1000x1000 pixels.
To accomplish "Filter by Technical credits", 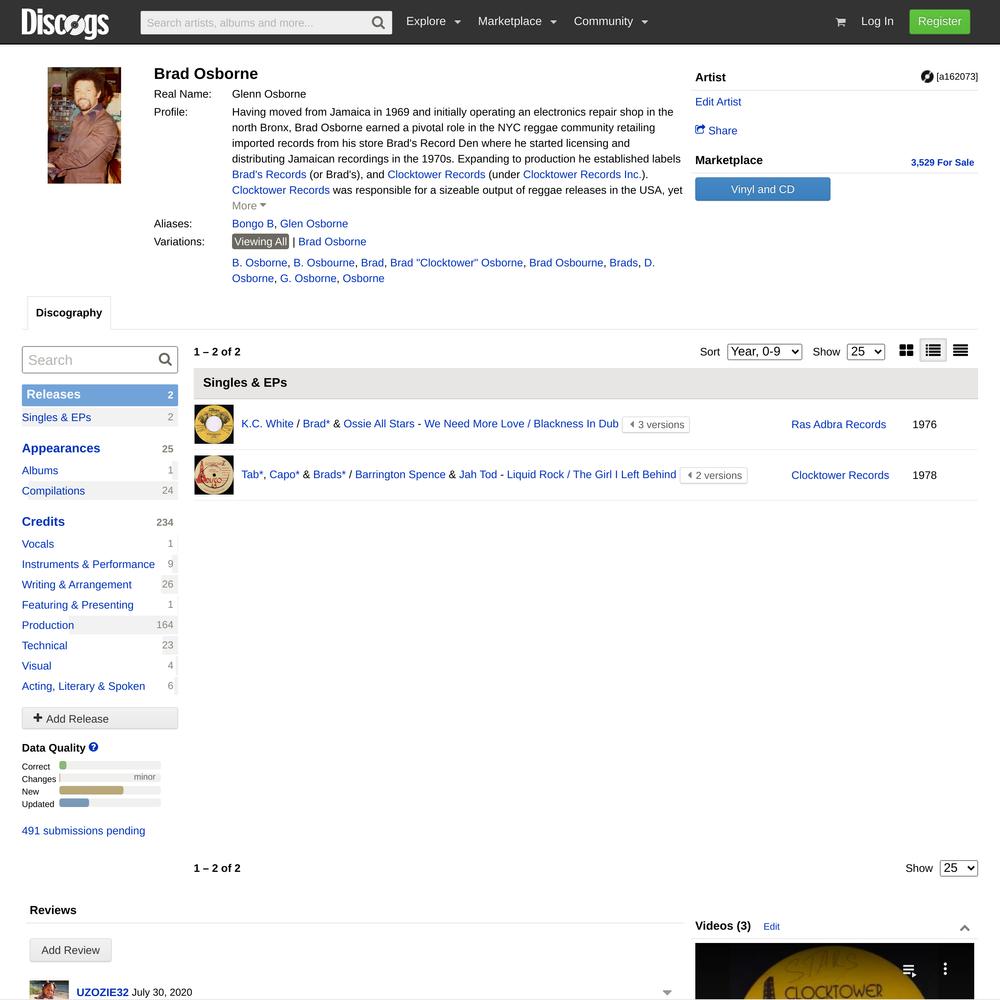I will (45, 645).
